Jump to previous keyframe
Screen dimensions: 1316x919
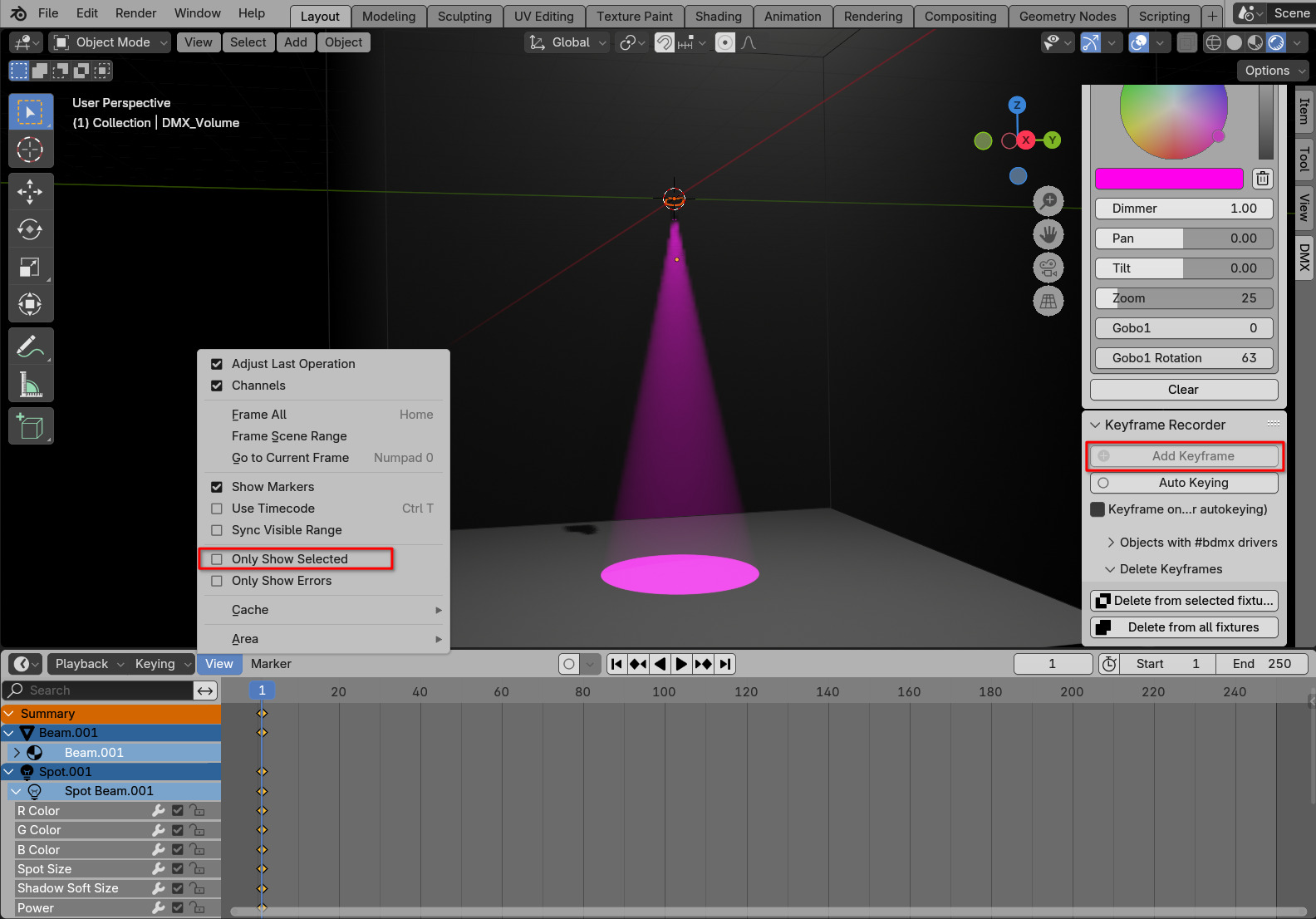tap(638, 664)
